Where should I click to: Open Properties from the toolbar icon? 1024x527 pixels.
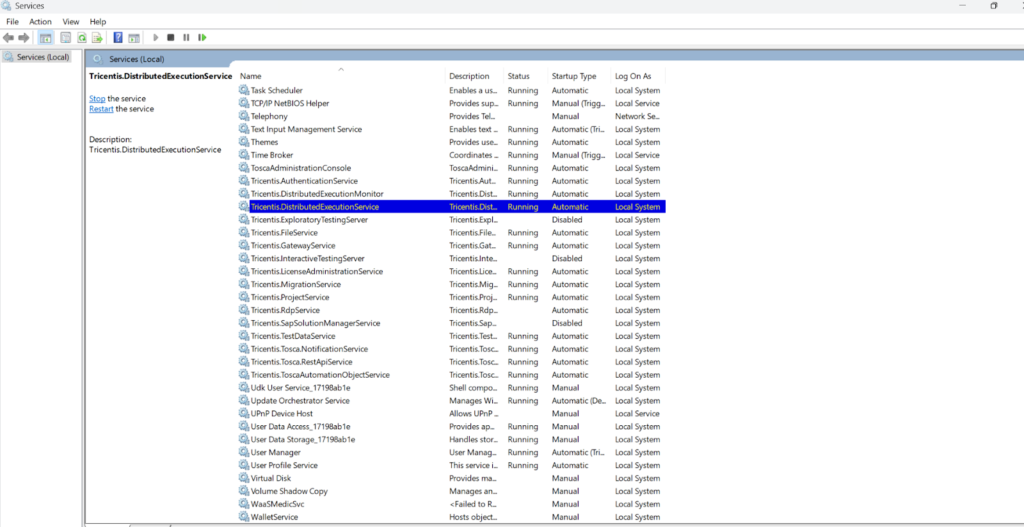pos(66,38)
